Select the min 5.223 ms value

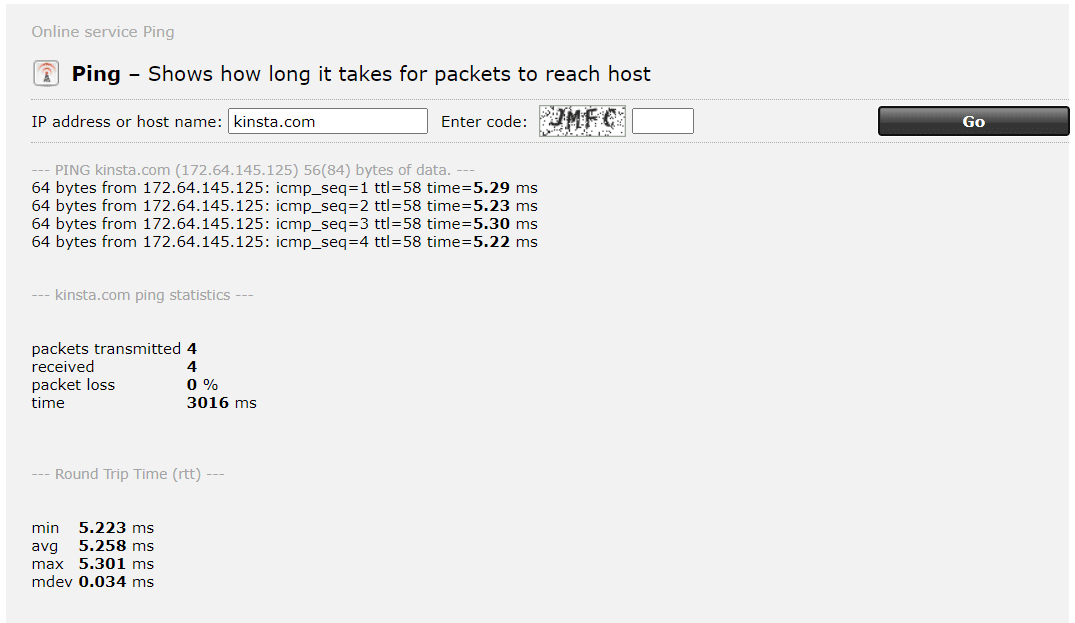coord(101,527)
